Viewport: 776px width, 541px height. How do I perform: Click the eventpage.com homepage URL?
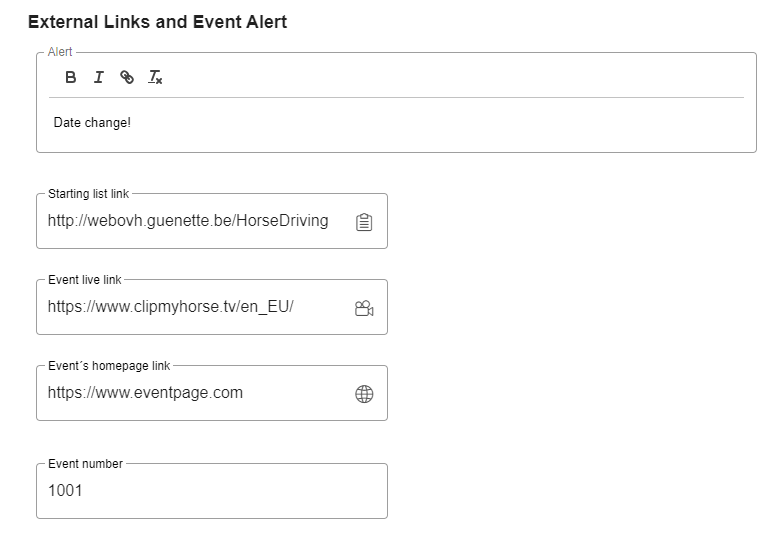coord(145,392)
